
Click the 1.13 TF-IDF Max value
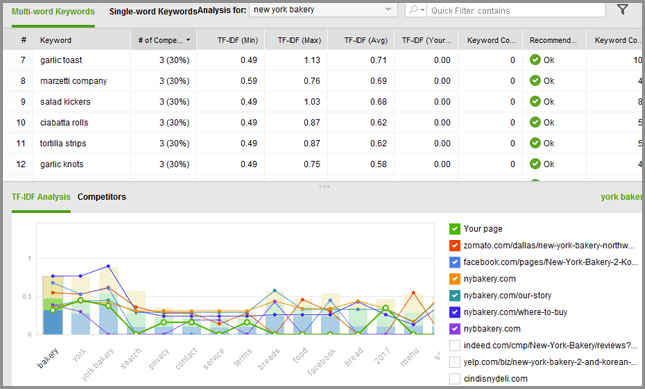click(x=312, y=60)
